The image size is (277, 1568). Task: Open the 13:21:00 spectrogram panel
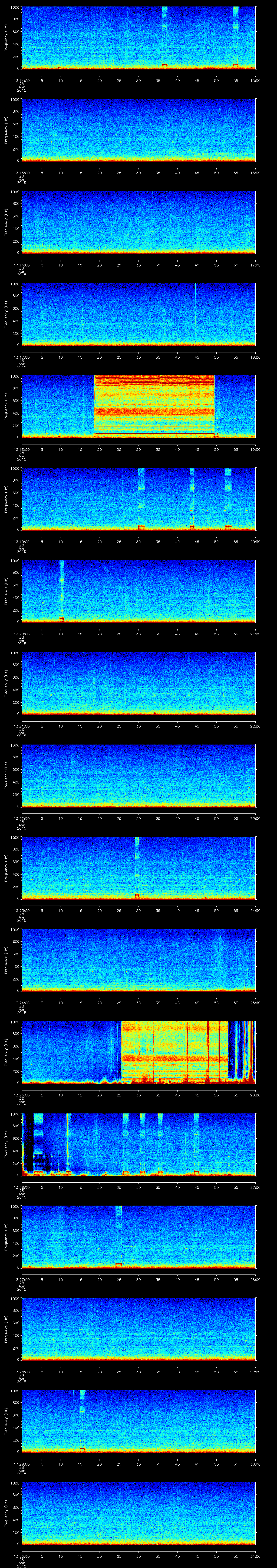[x=138, y=683]
